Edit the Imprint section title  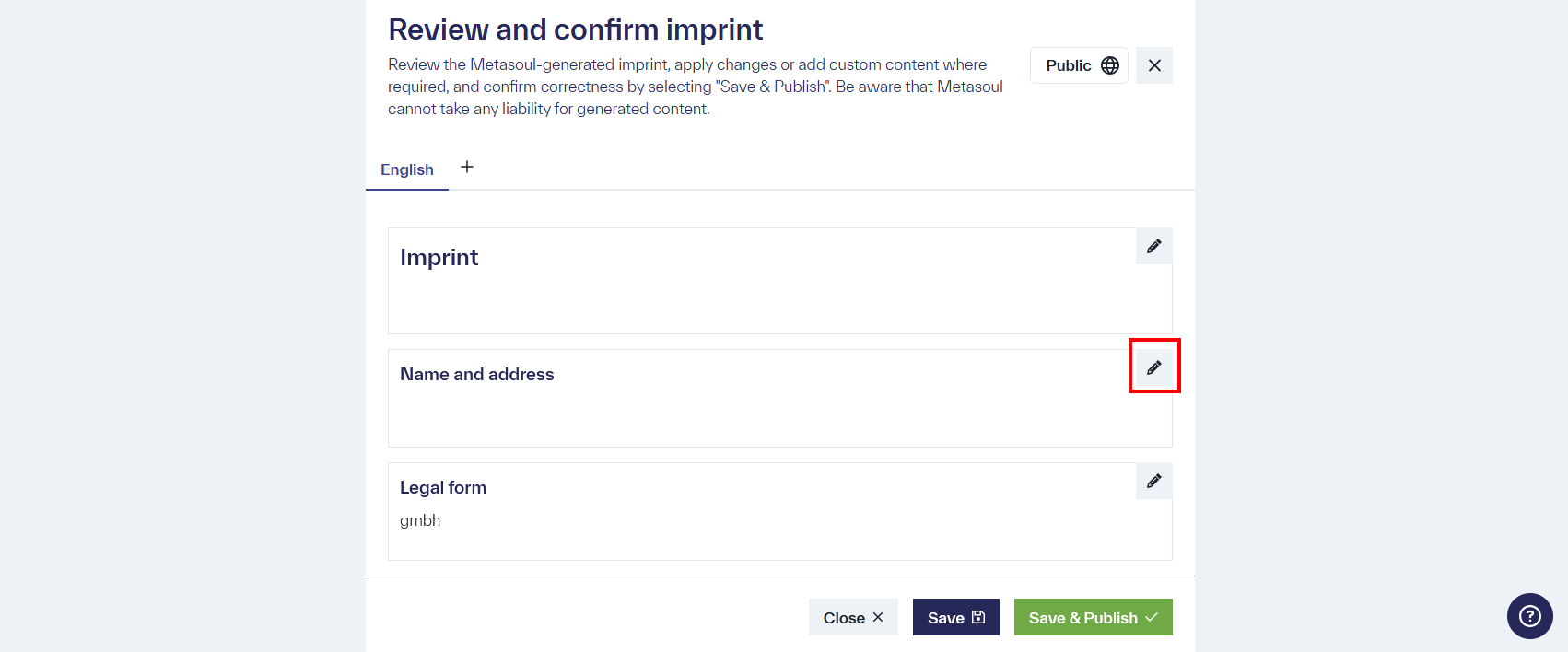[1153, 246]
